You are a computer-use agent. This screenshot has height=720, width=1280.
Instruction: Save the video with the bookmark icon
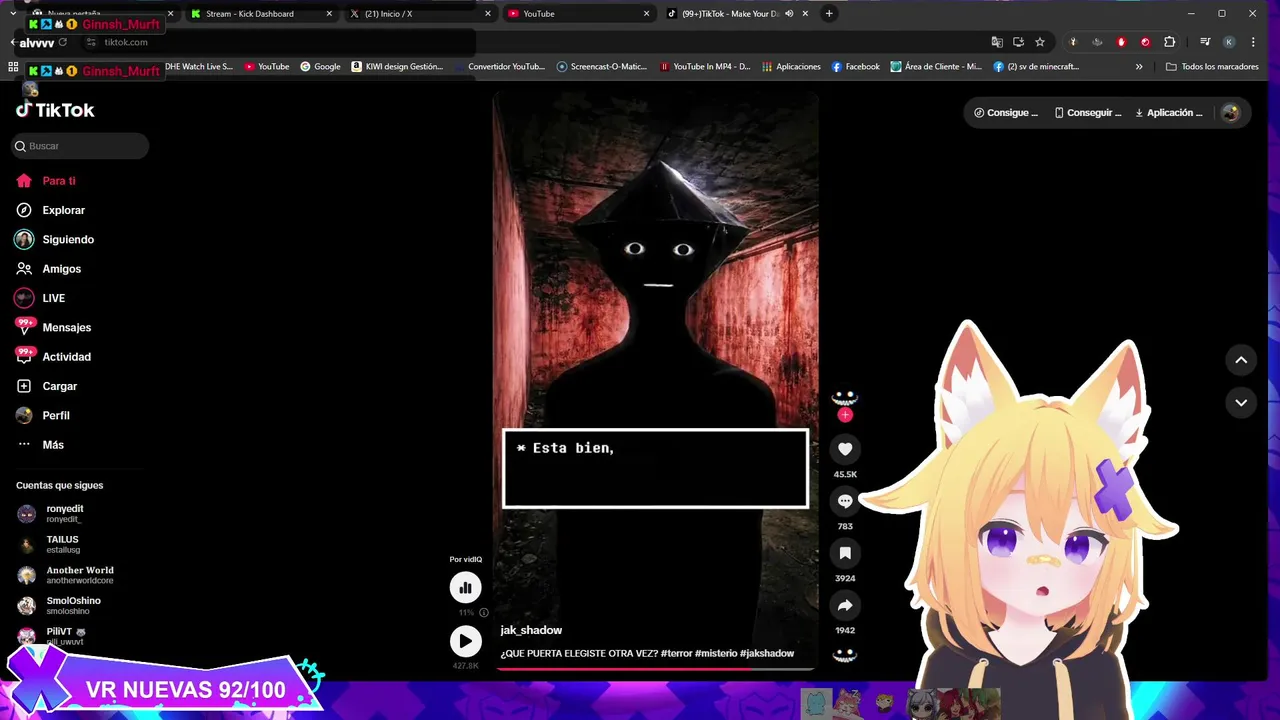point(845,553)
